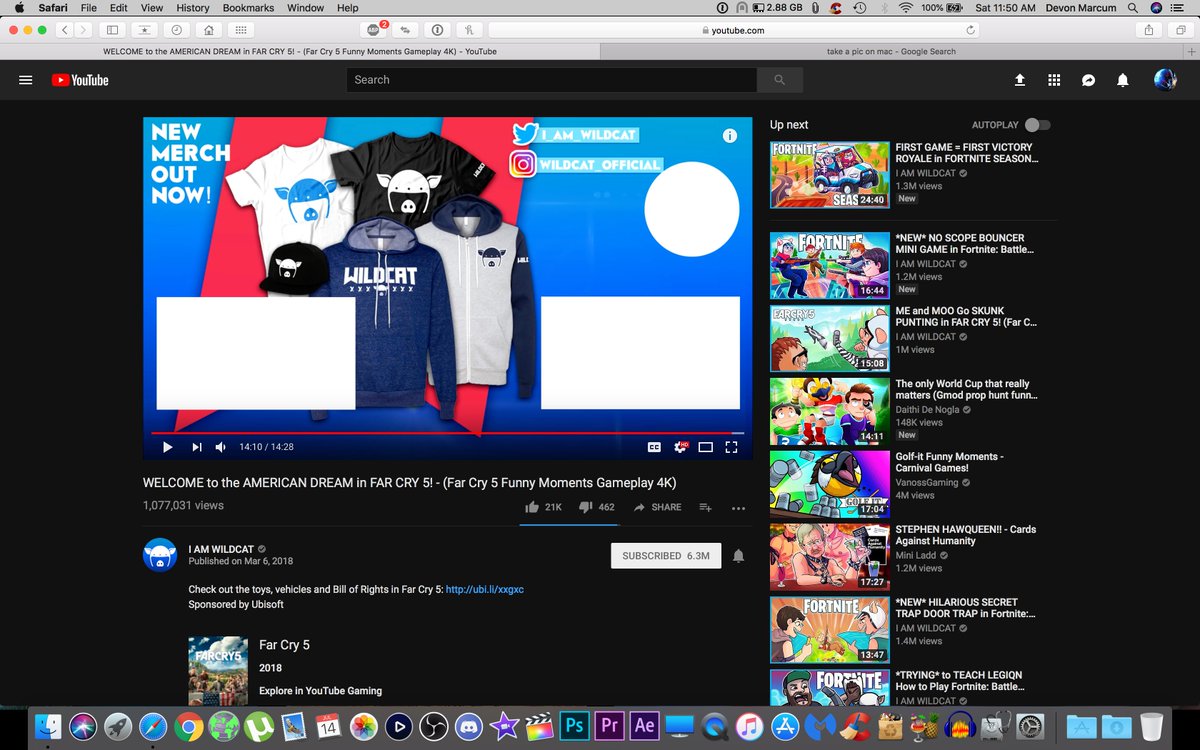Toggle channel notification bell beside Subscribed

[x=738, y=556]
